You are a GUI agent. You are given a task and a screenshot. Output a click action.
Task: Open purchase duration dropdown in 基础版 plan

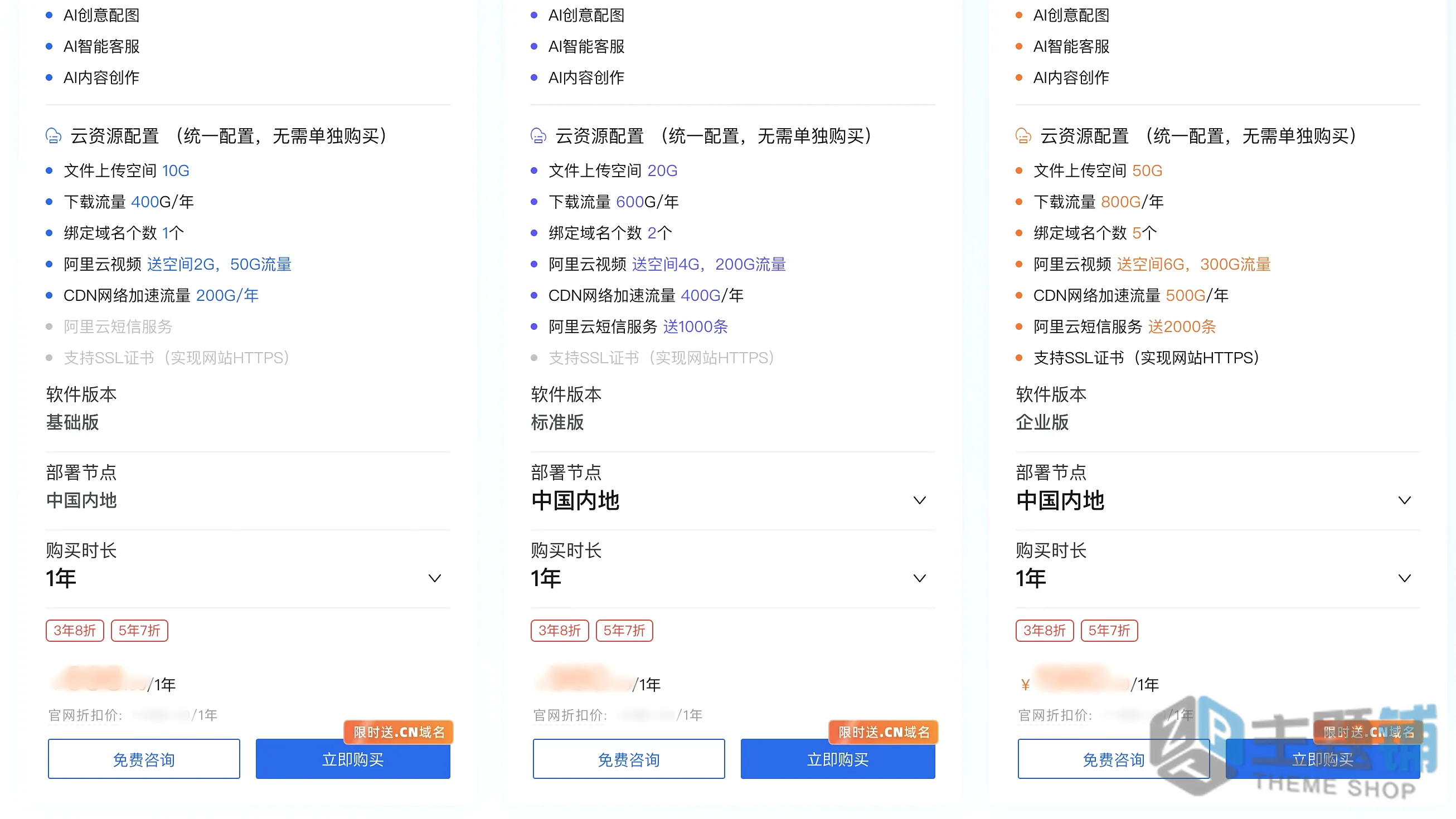tap(247, 578)
